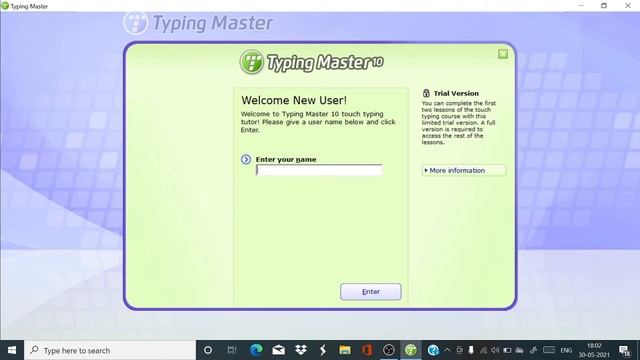Open Dropbox from the taskbar
This screenshot has width=640, height=360.
click(x=301, y=350)
